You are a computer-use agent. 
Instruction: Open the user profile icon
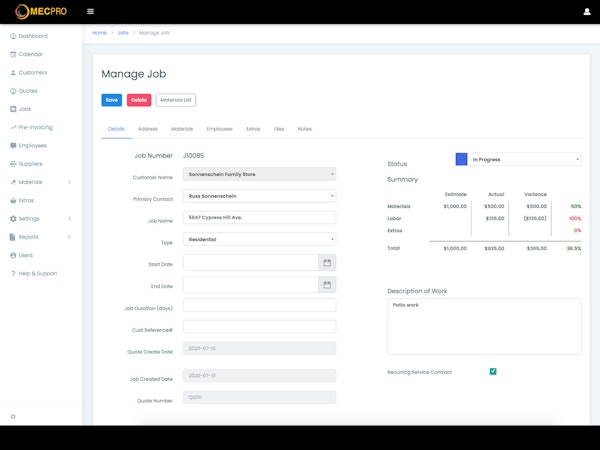point(586,12)
